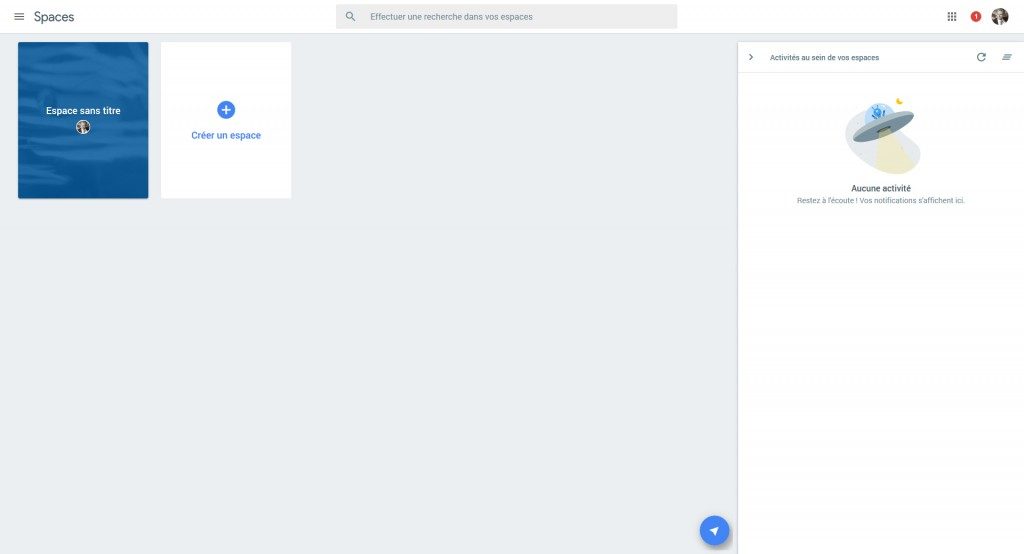Click the blue floating post button

point(714,530)
